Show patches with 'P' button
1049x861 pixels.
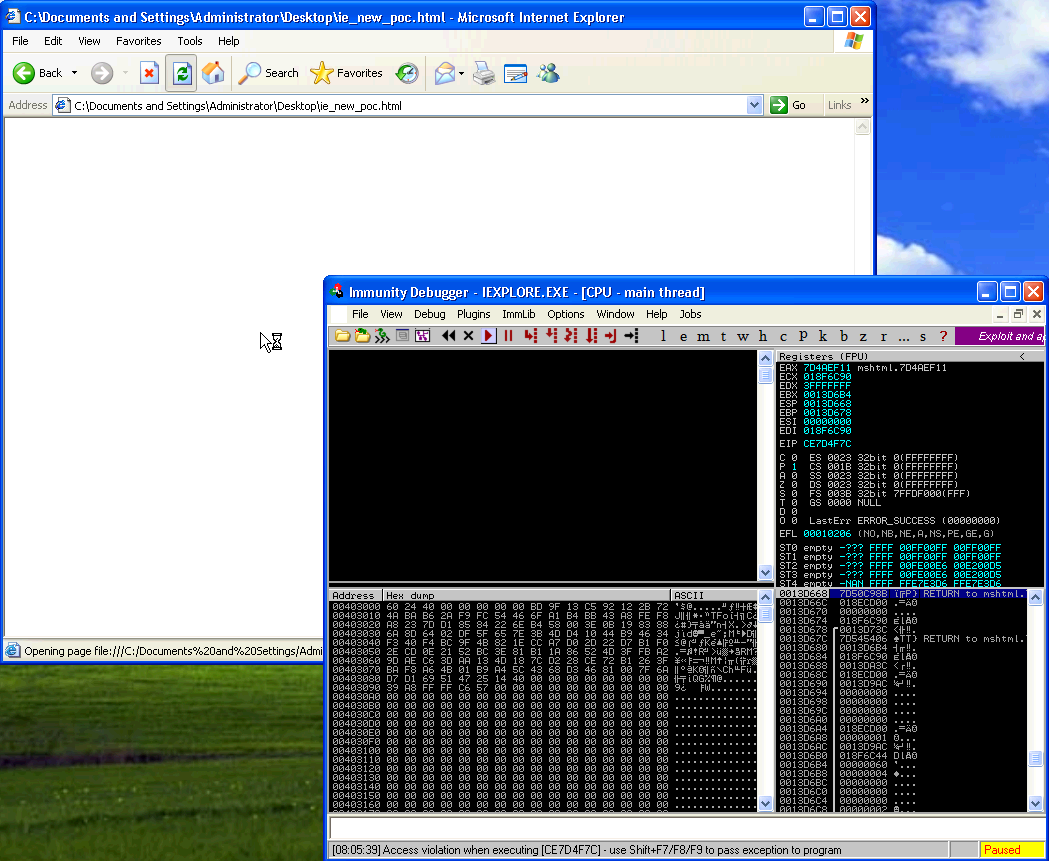click(803, 336)
